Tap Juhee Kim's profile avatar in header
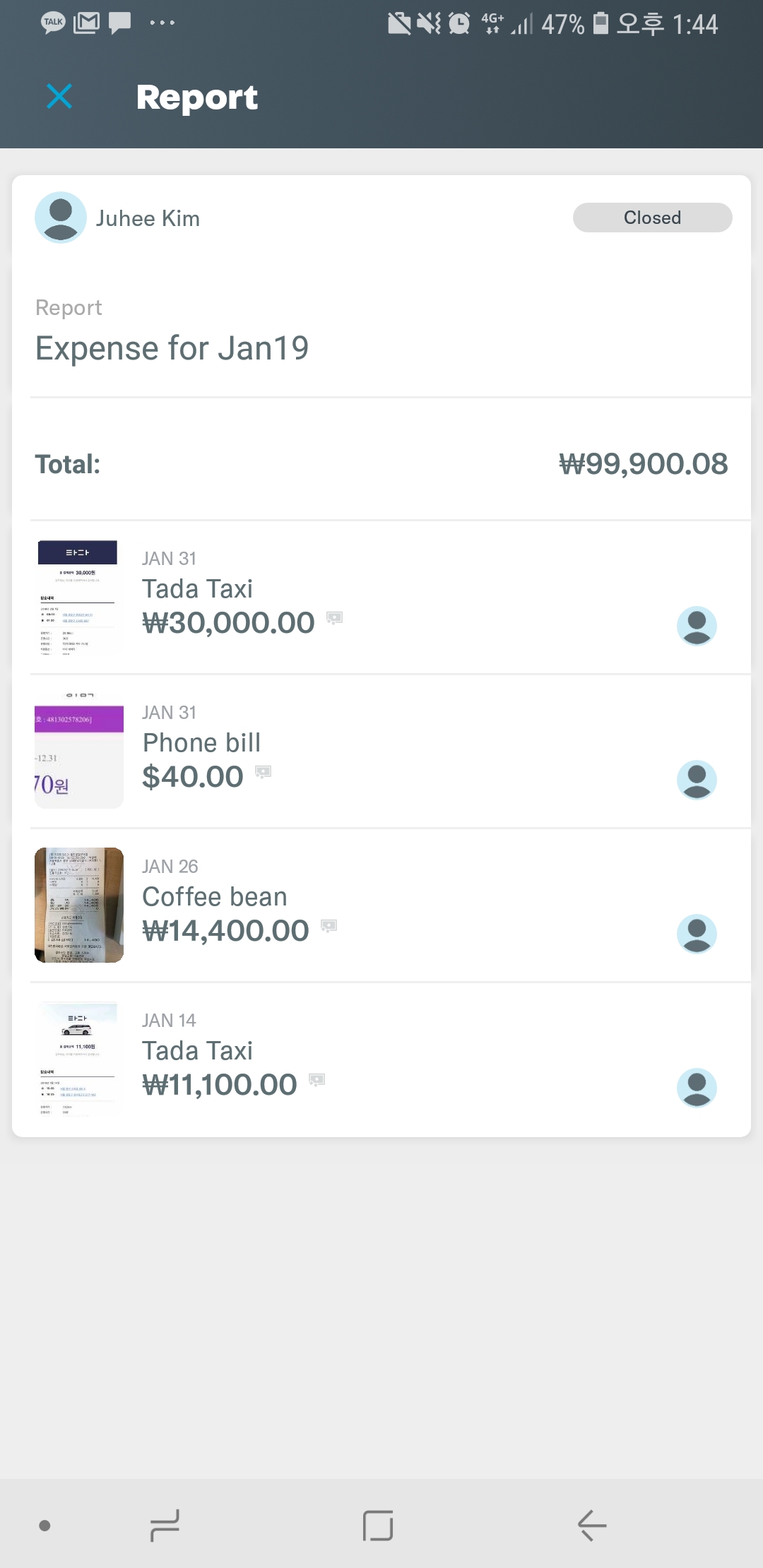The image size is (763, 1568). (x=61, y=218)
